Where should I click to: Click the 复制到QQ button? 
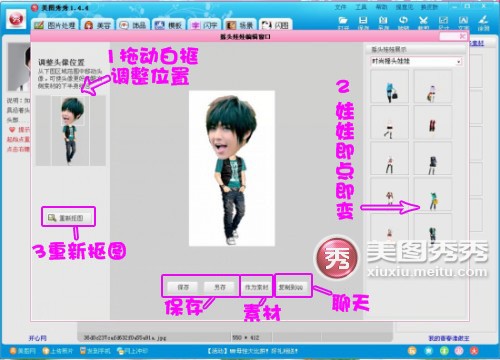(291, 287)
